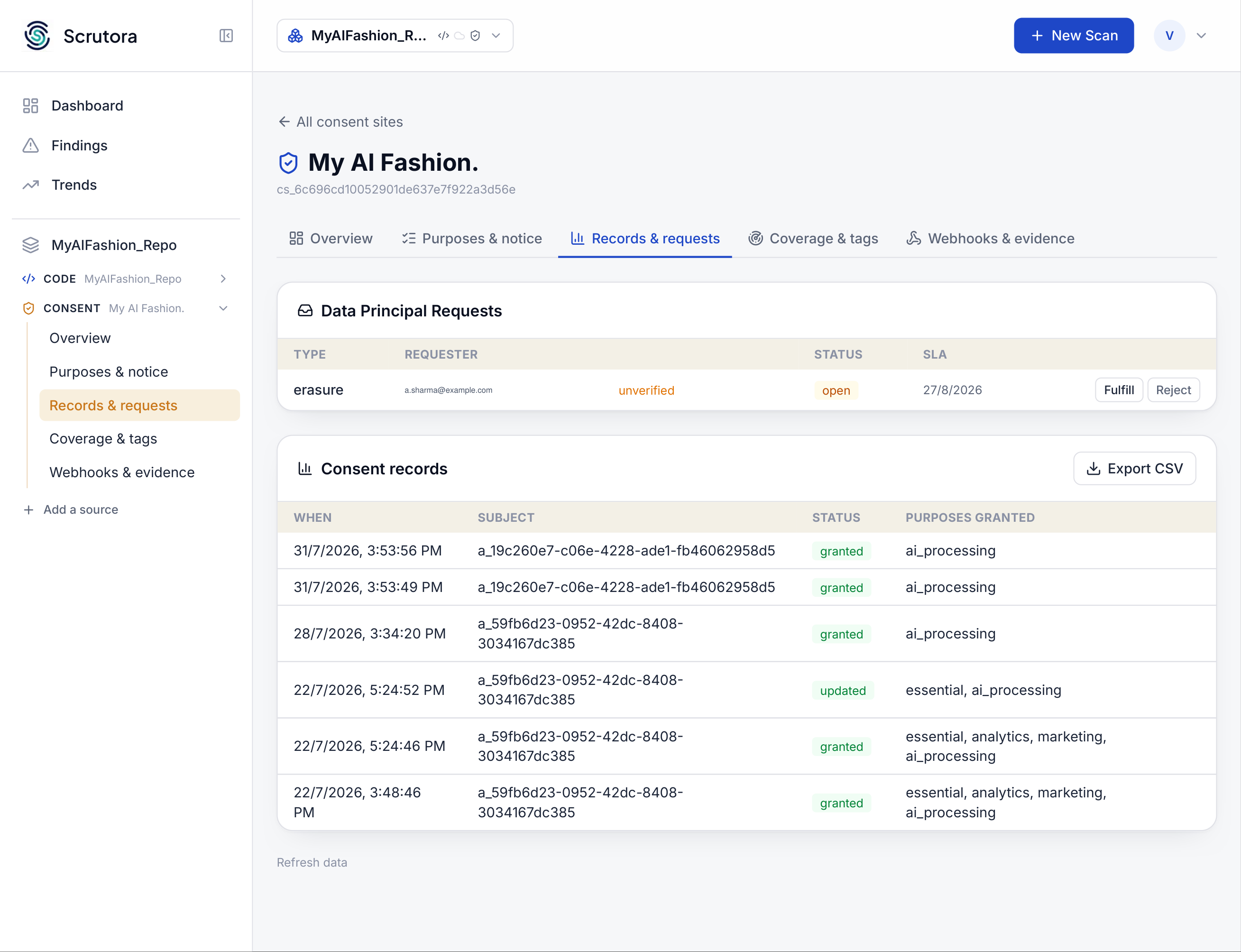
Task: Click the 31/7/2026, 3:53:56 PM record
Action: [746, 551]
